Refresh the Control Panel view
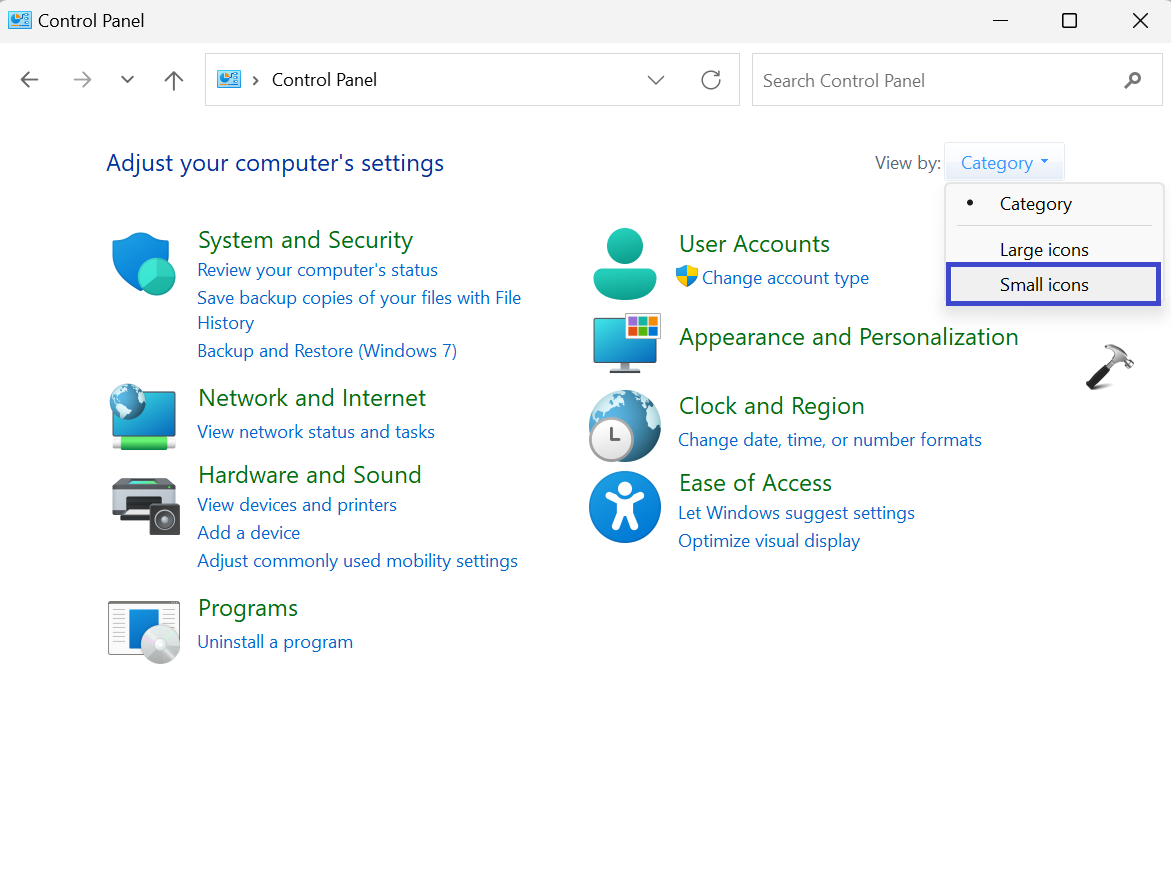This screenshot has height=870, width=1171. pos(711,80)
